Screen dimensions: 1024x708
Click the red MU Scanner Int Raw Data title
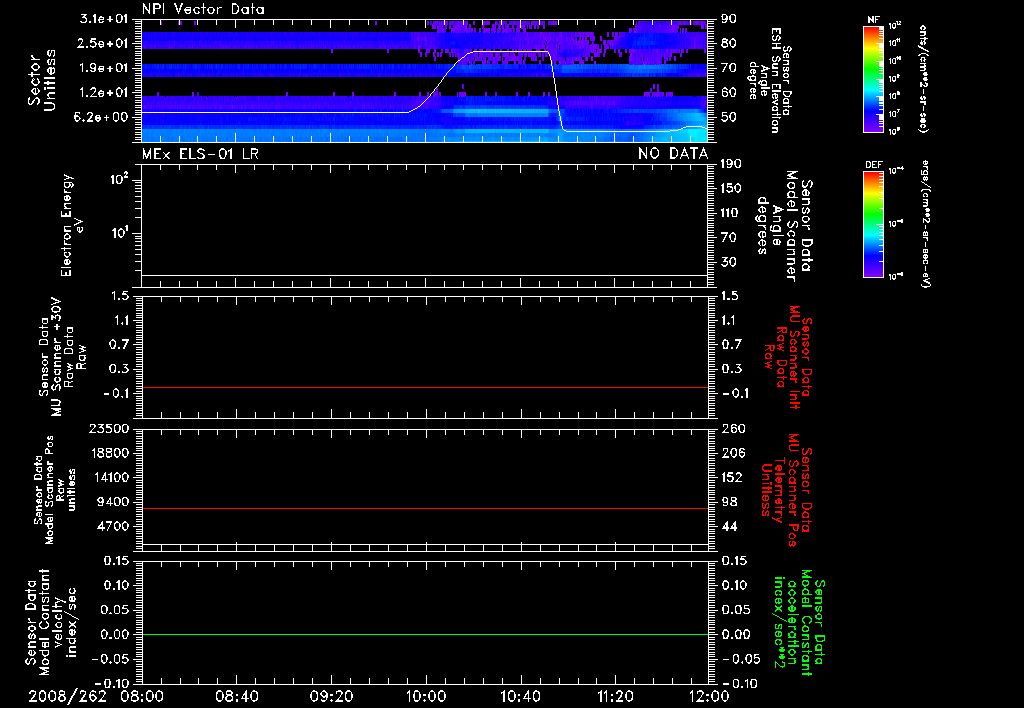(x=789, y=357)
